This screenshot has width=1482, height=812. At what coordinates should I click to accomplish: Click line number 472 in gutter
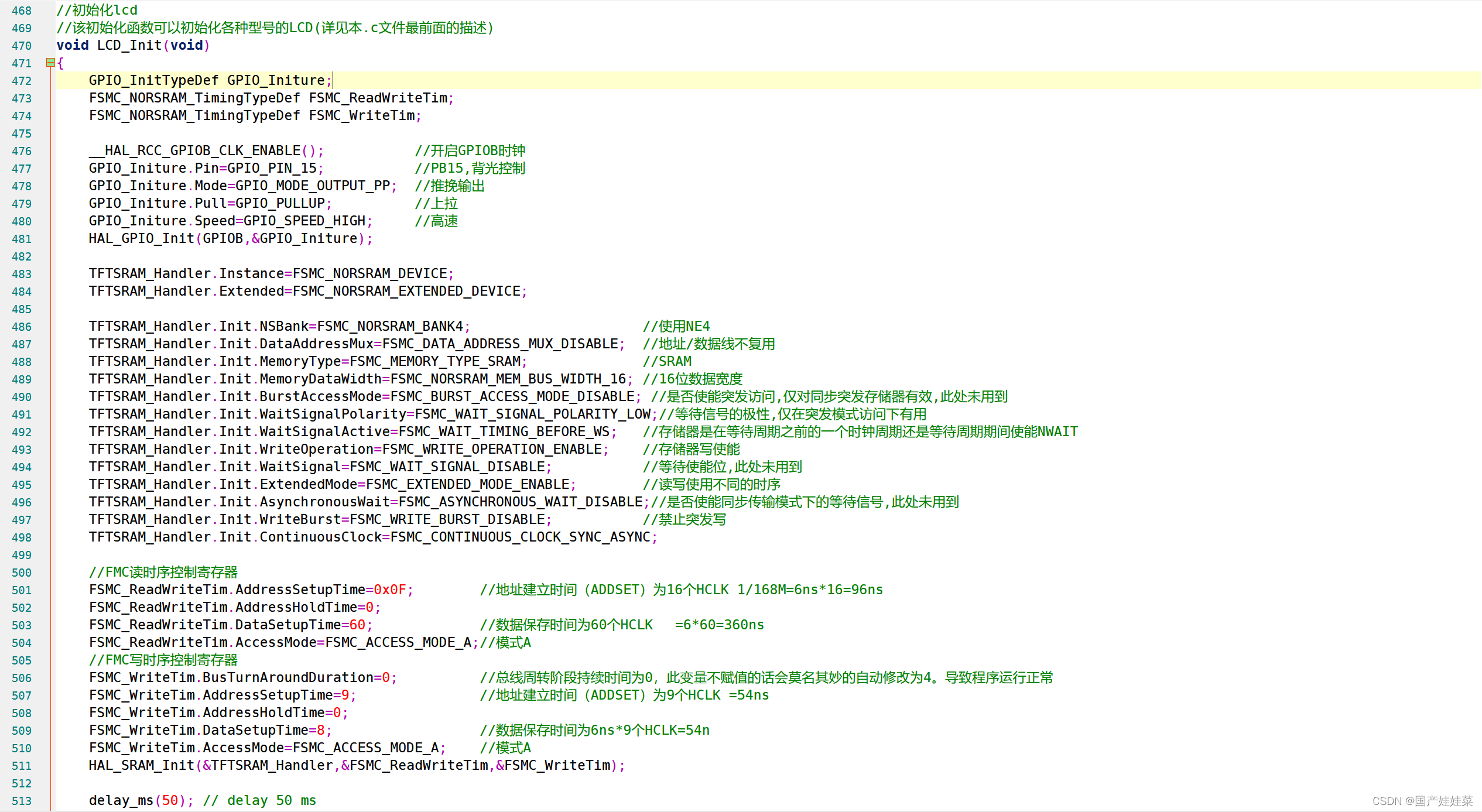click(x=22, y=81)
